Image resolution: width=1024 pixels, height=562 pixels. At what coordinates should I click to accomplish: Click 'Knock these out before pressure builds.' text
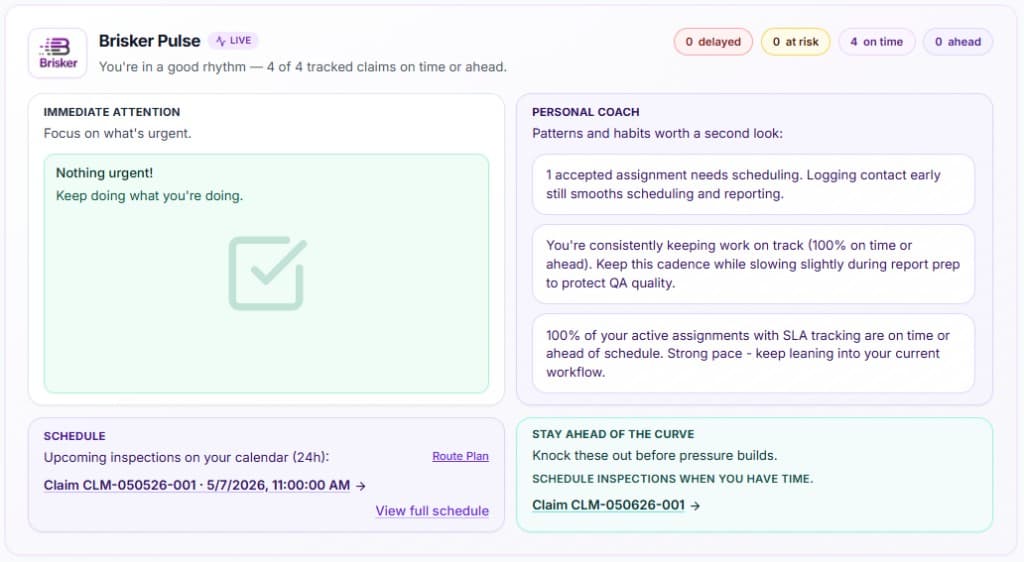654,455
